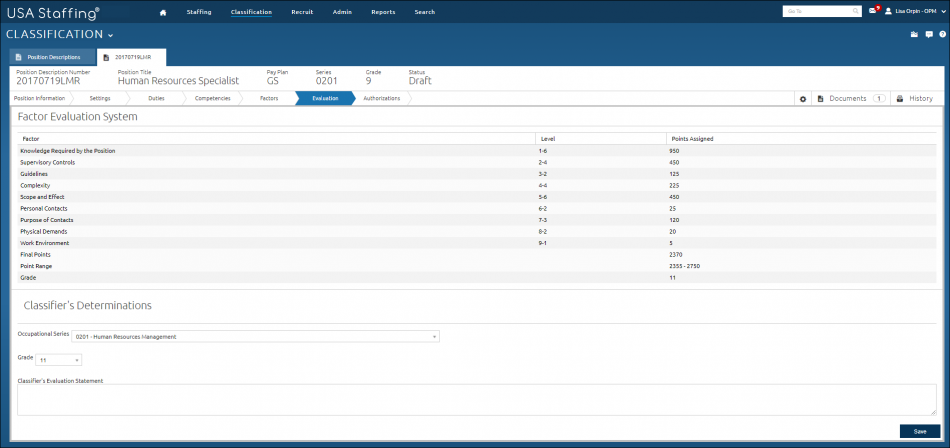This screenshot has width=950, height=448.
Task: Open the Staffing menu
Action: [x=199, y=12]
